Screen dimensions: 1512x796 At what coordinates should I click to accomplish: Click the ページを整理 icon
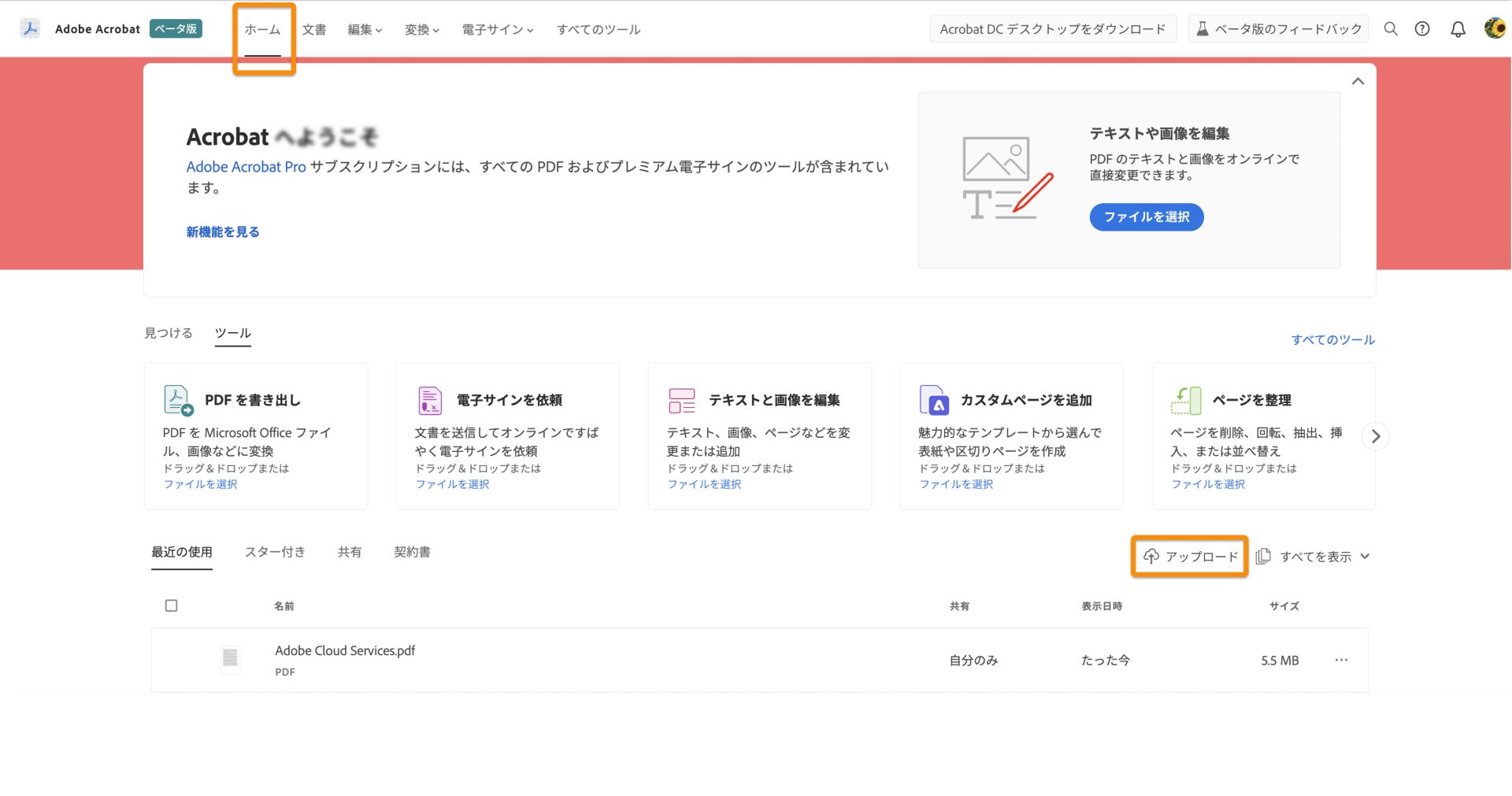(x=1186, y=400)
